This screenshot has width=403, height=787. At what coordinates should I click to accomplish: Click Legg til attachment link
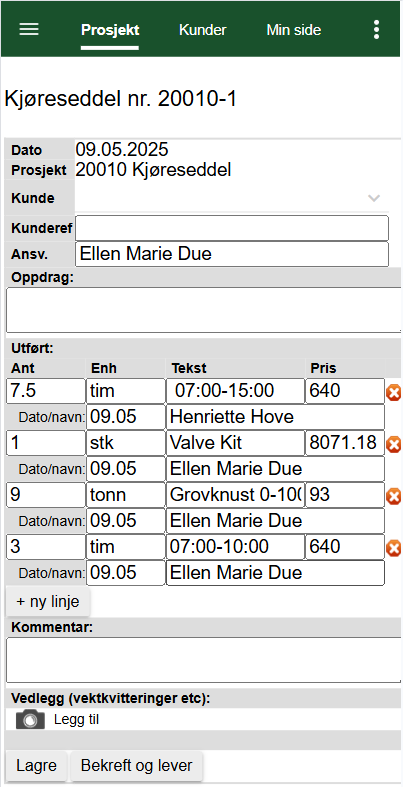[76, 720]
